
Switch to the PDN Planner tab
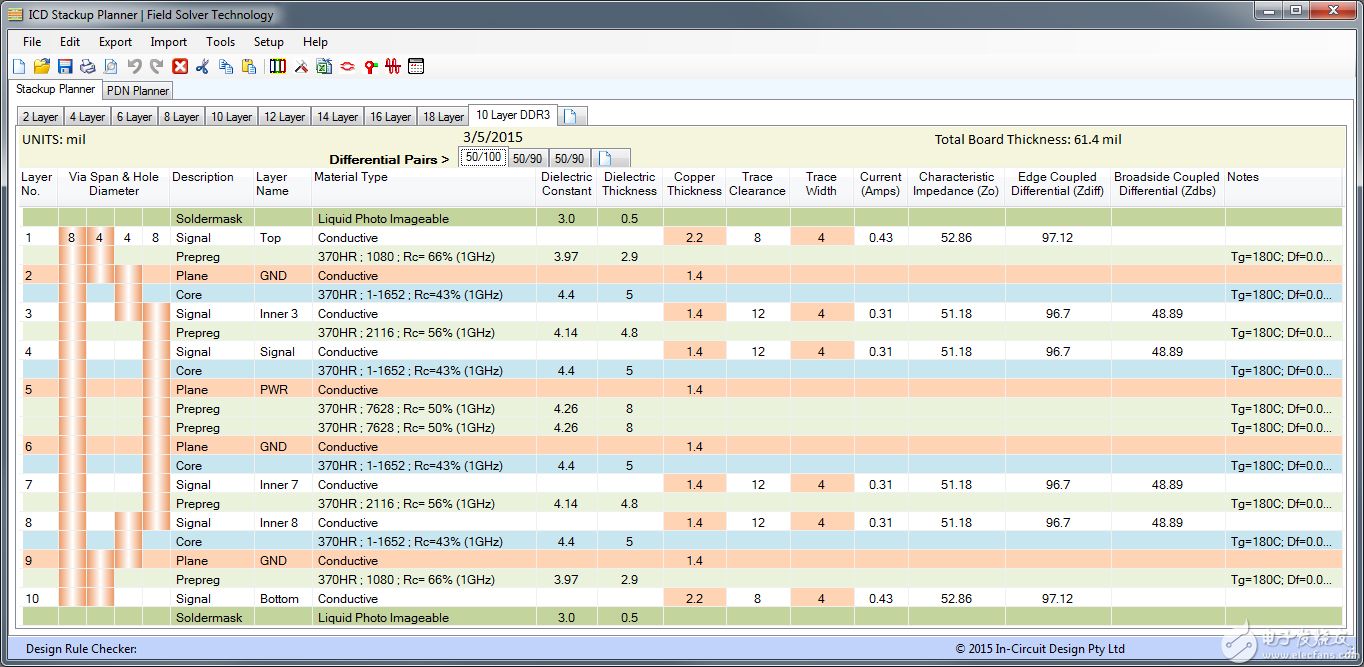click(138, 91)
